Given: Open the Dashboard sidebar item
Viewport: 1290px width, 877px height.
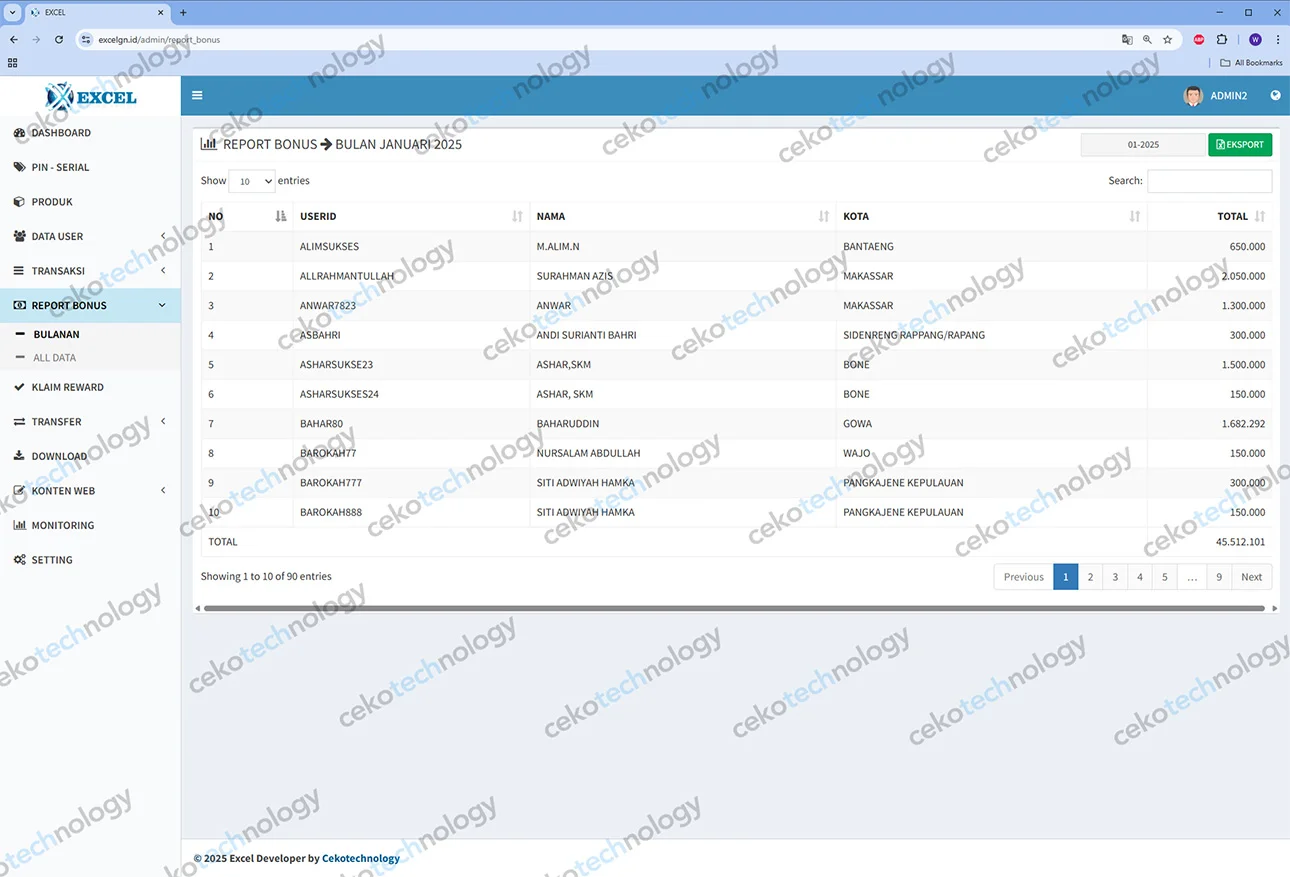Looking at the screenshot, I should [60, 133].
